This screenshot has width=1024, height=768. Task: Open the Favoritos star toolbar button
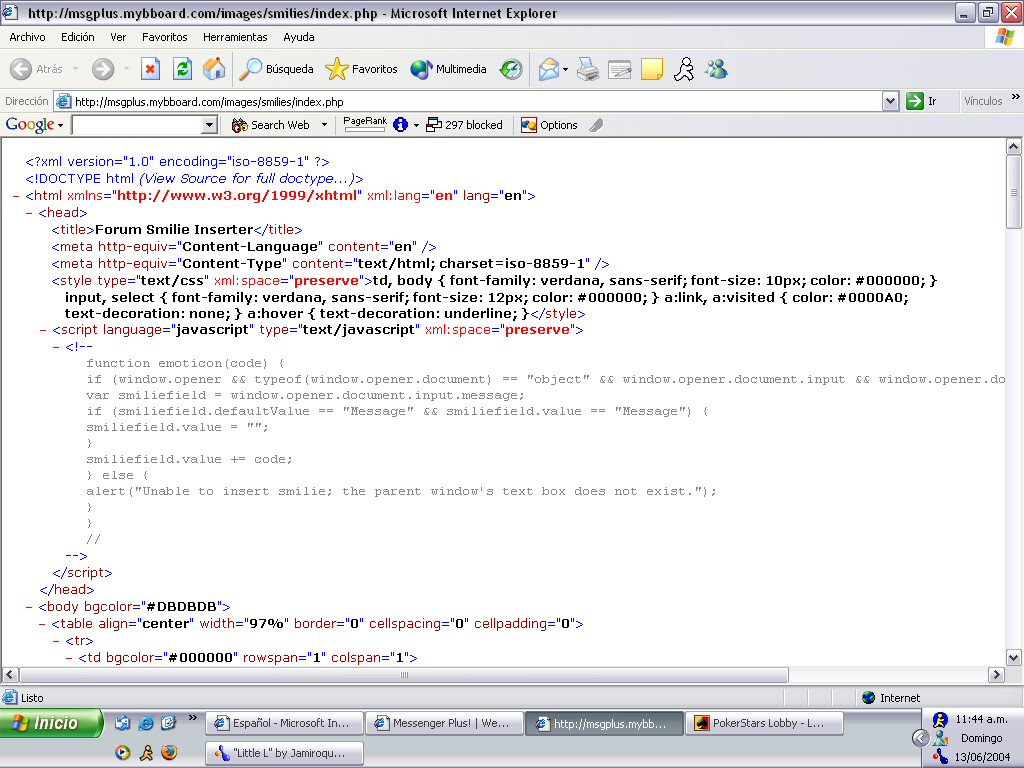tap(361, 69)
